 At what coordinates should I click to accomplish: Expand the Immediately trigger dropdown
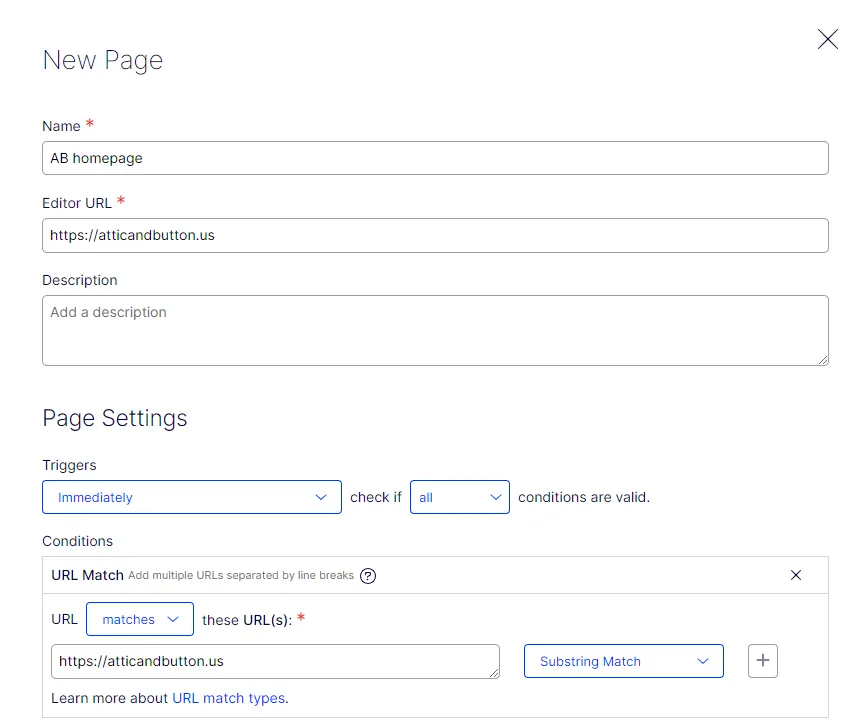tap(192, 497)
